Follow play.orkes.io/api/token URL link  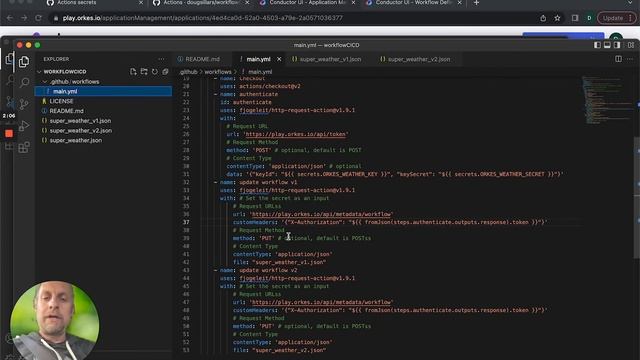[296, 134]
